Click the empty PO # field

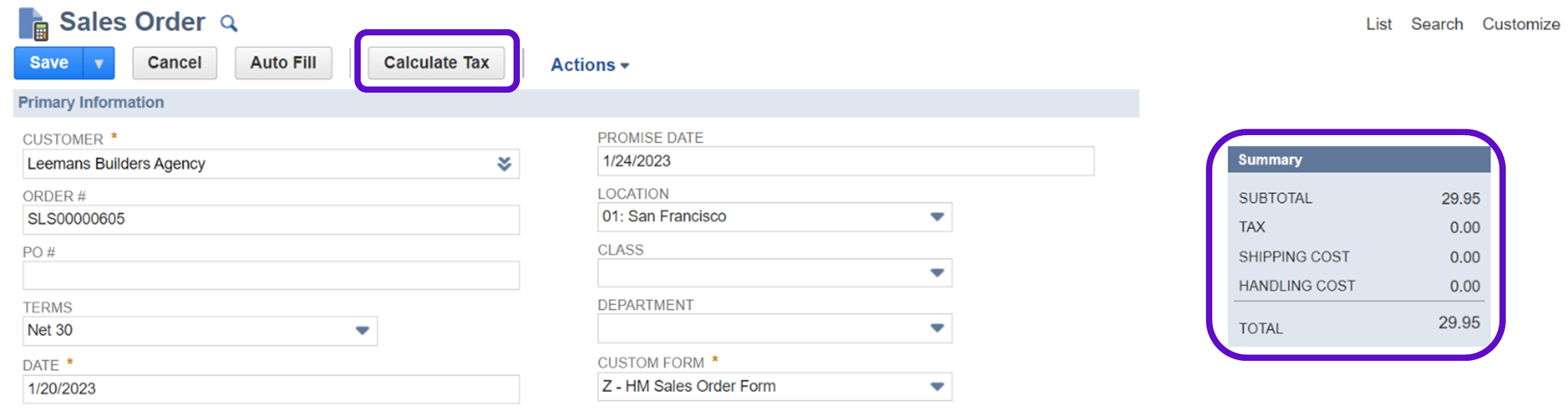click(x=271, y=275)
